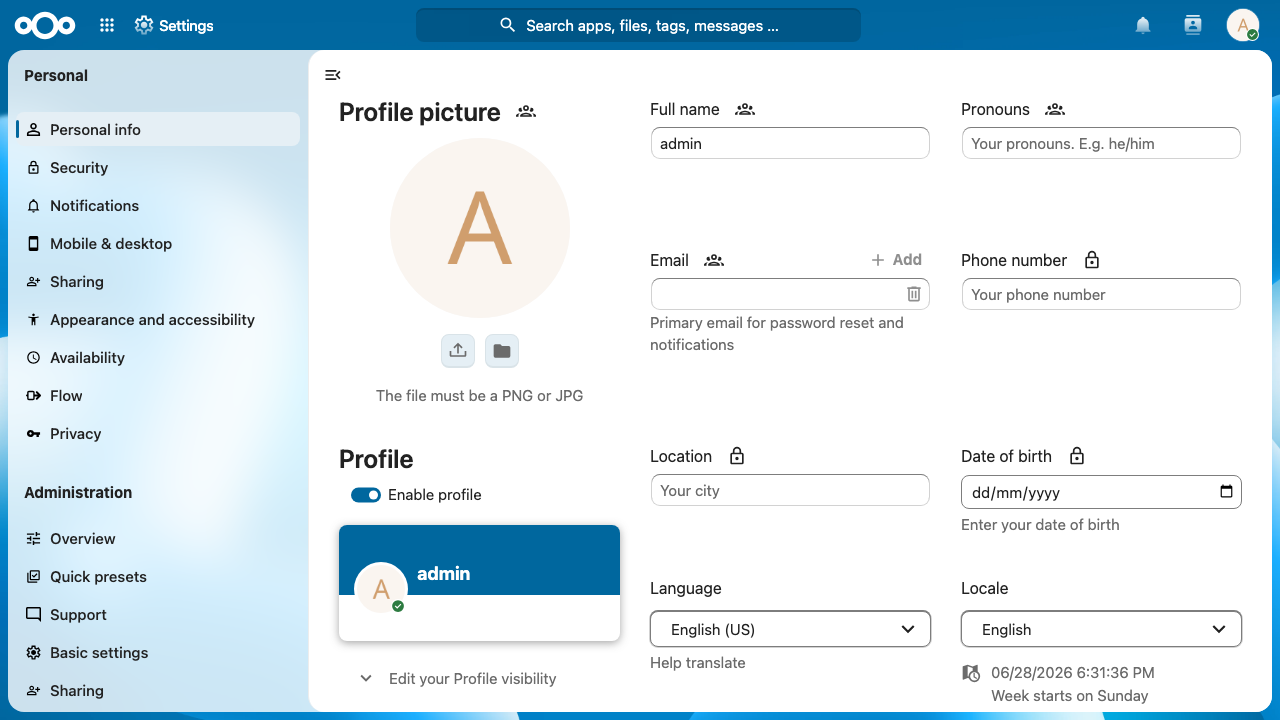
Task: Open the notifications bell icon
Action: coord(1143,26)
